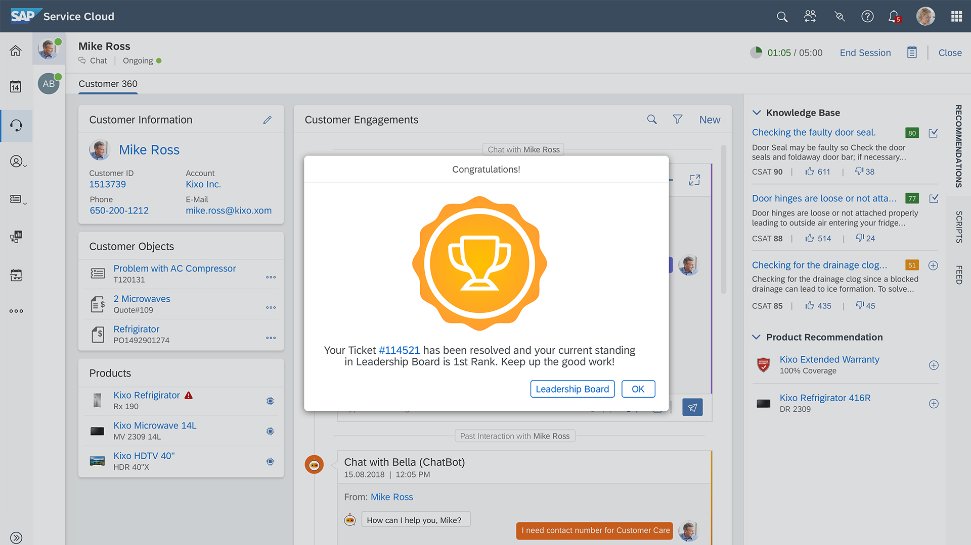
Task: Switch to Recommendations side tab
Action: pos(959,146)
